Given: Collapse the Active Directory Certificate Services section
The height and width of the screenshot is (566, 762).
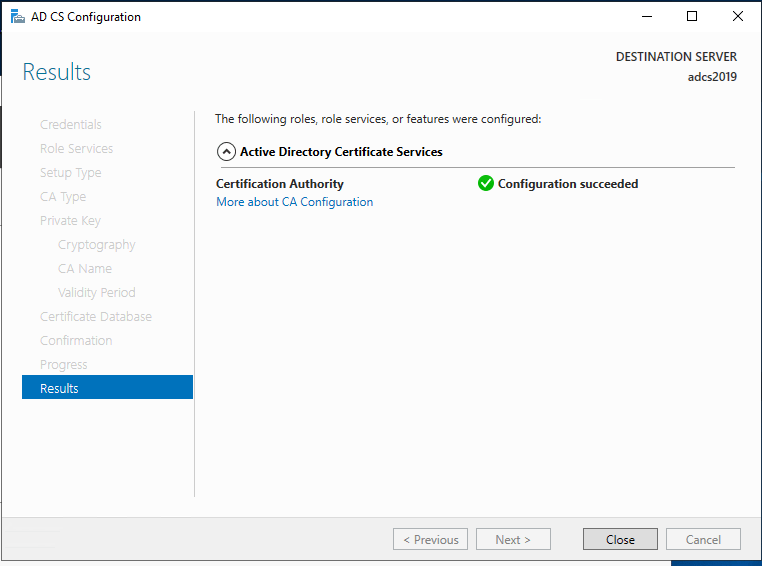Looking at the screenshot, I should pyautogui.click(x=227, y=152).
